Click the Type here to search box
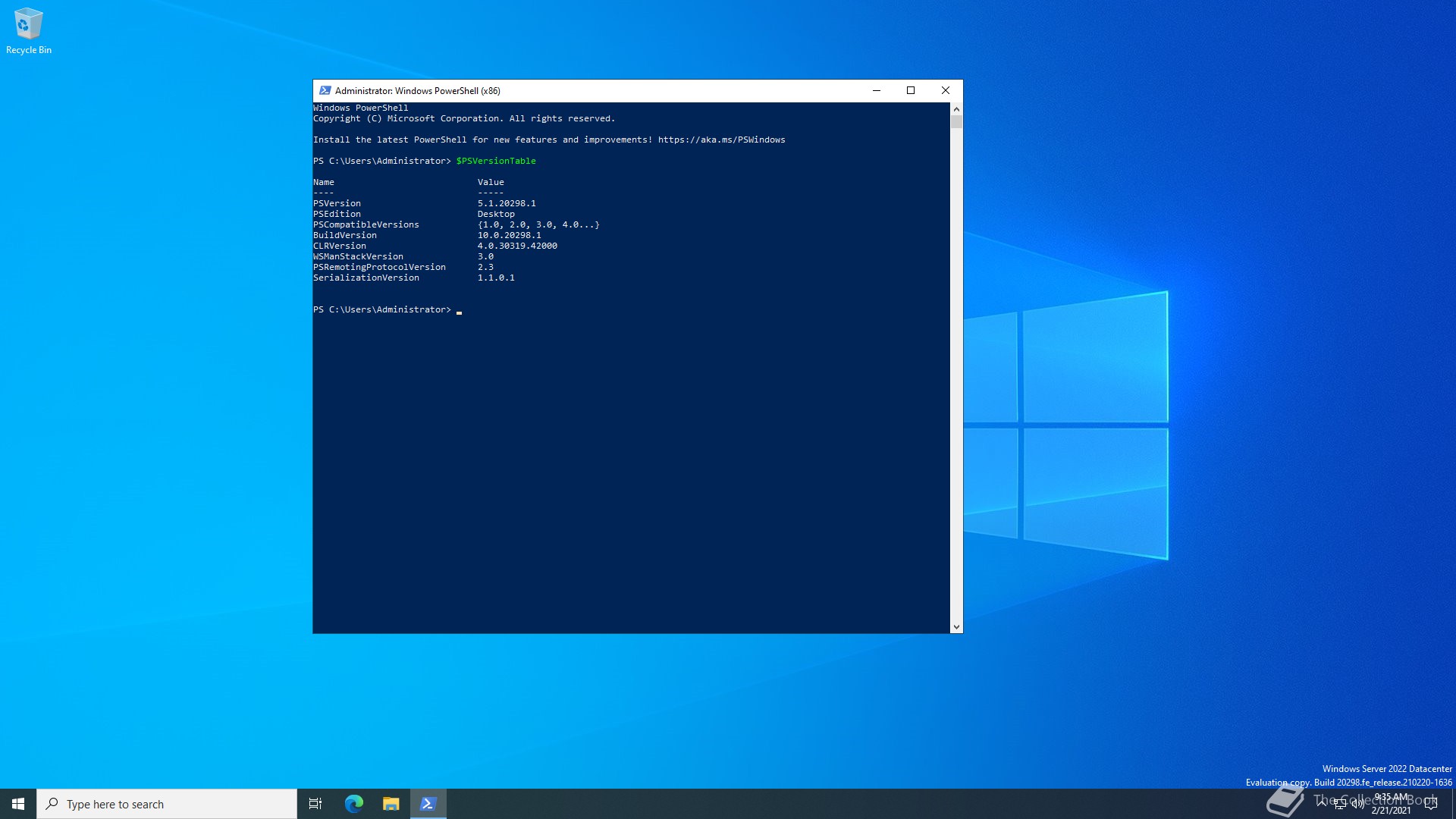Screen dimensions: 1456x819 [x=167, y=804]
